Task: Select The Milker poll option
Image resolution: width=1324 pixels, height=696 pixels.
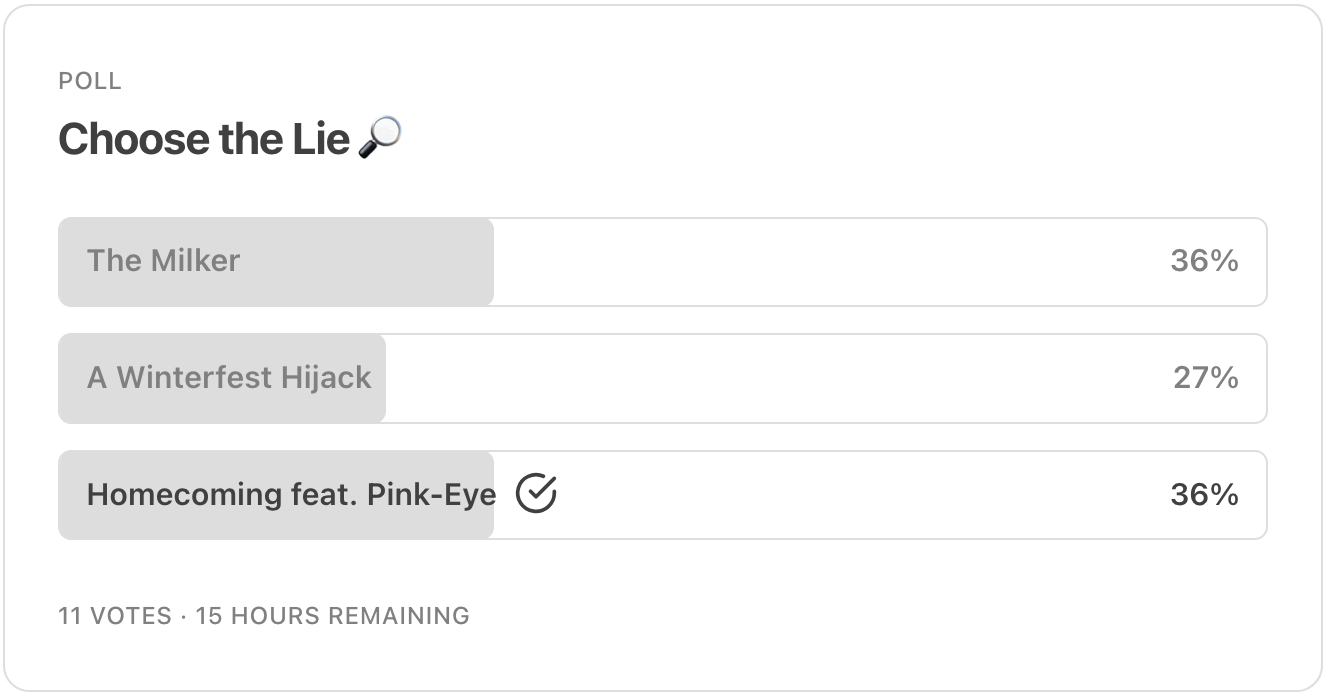Action: point(662,262)
